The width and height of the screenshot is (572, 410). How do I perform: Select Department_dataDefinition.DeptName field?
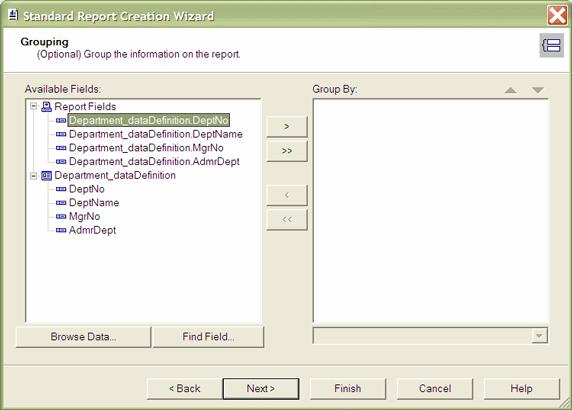coord(156,134)
